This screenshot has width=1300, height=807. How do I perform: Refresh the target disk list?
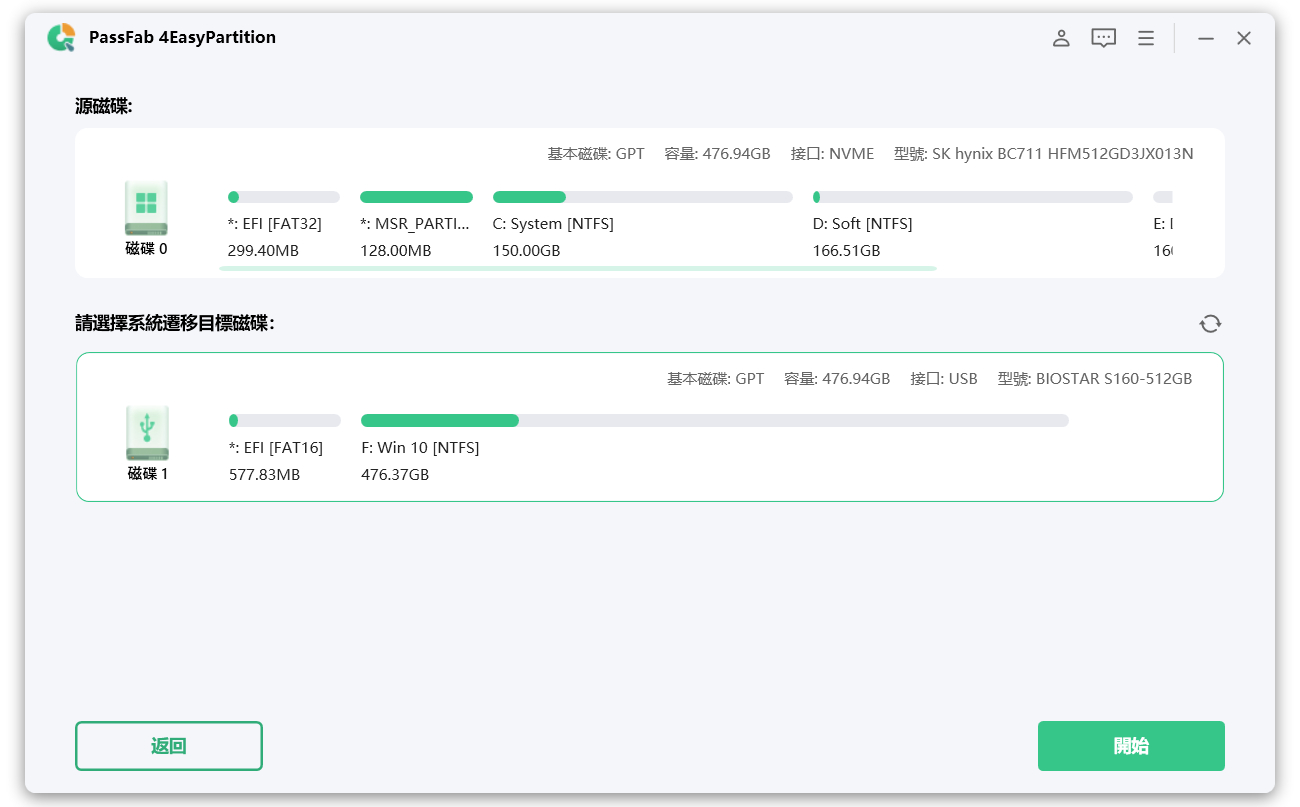[x=1210, y=323]
